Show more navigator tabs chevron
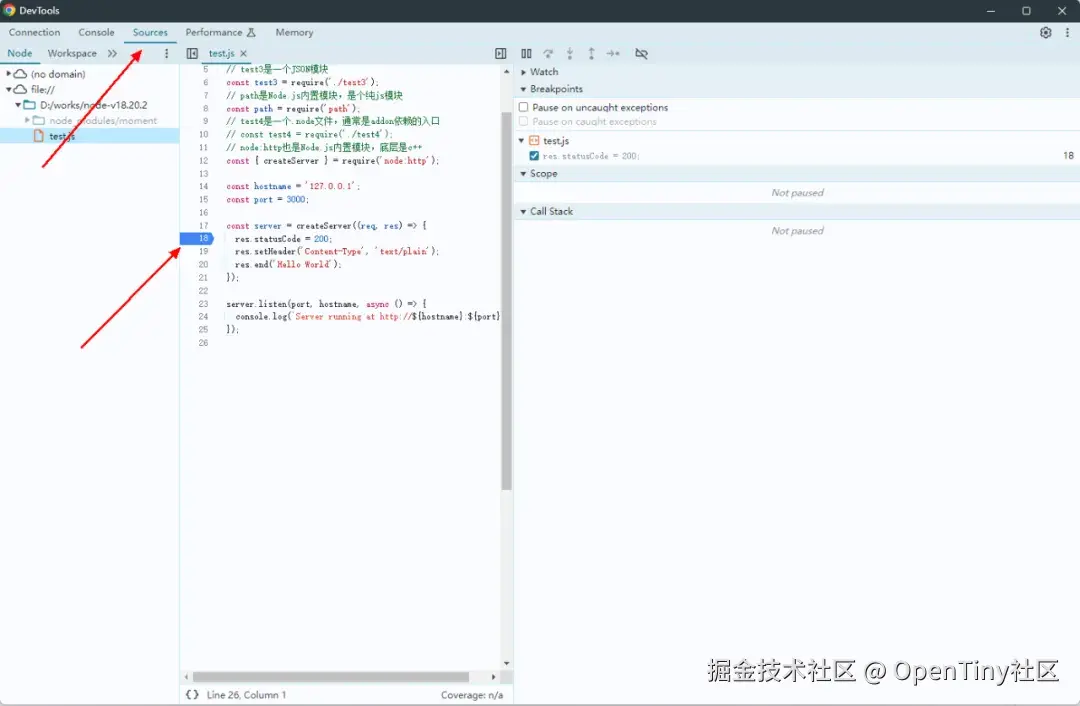The height and width of the screenshot is (706, 1080). tap(112, 53)
